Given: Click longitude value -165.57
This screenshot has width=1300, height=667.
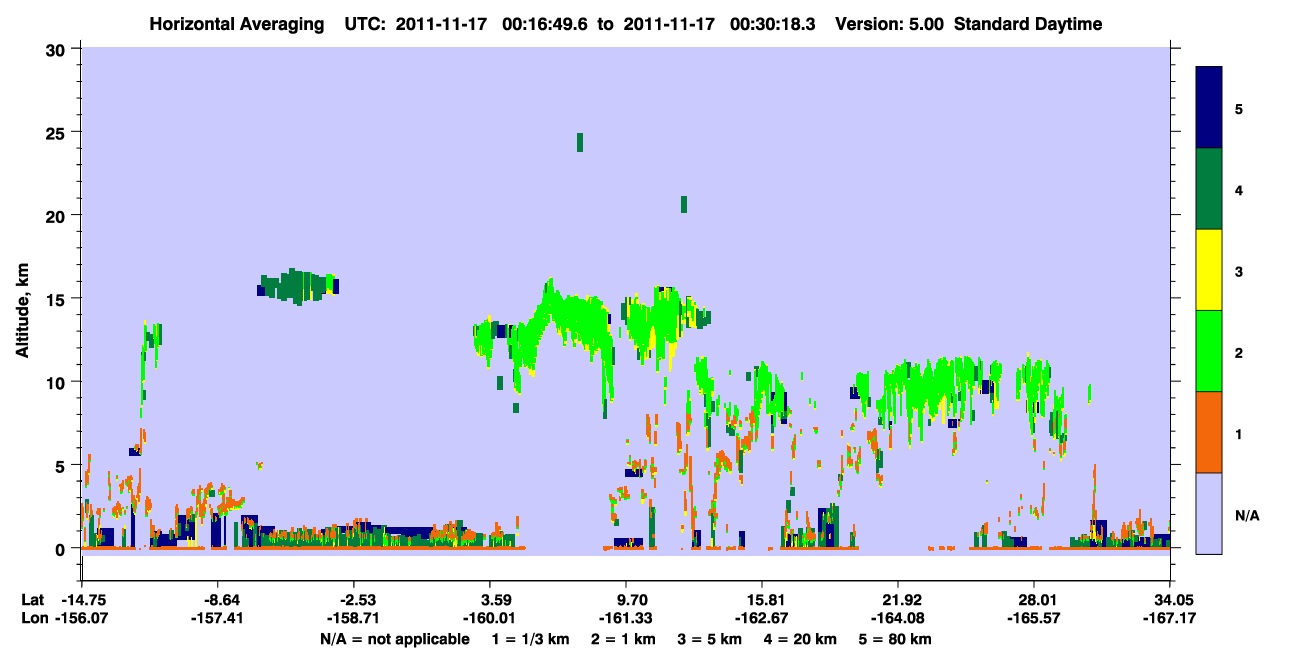Looking at the screenshot, I should pos(1034,618).
